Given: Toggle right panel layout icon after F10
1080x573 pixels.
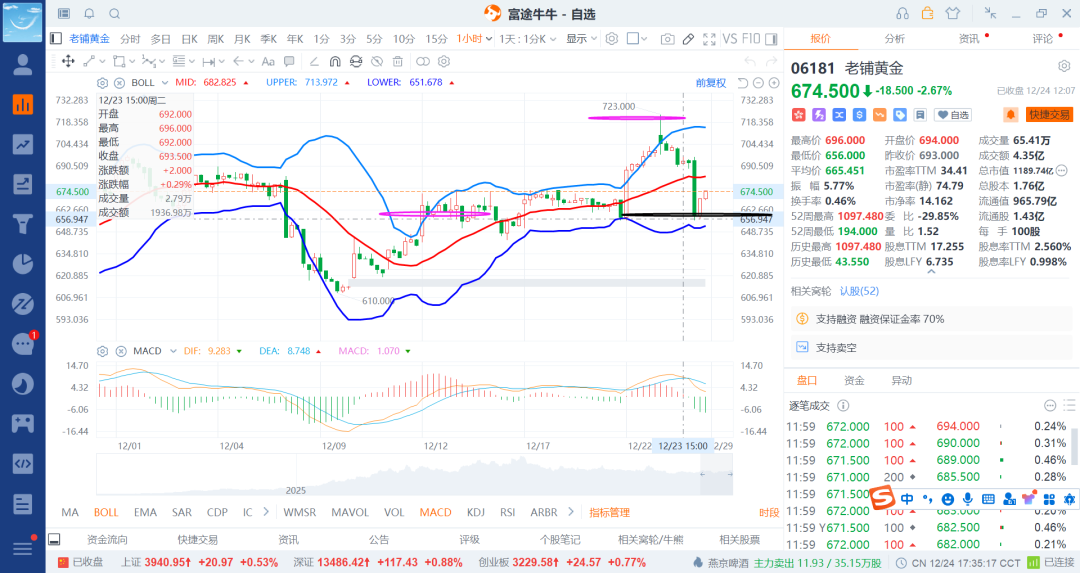Looking at the screenshot, I should (x=771, y=39).
